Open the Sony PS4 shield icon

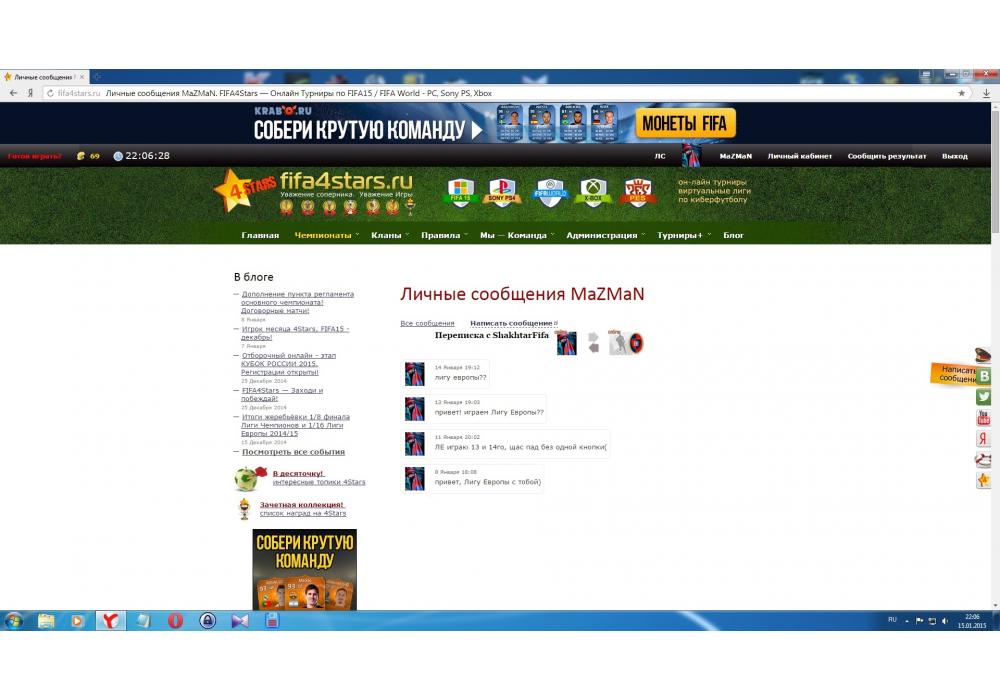[502, 191]
